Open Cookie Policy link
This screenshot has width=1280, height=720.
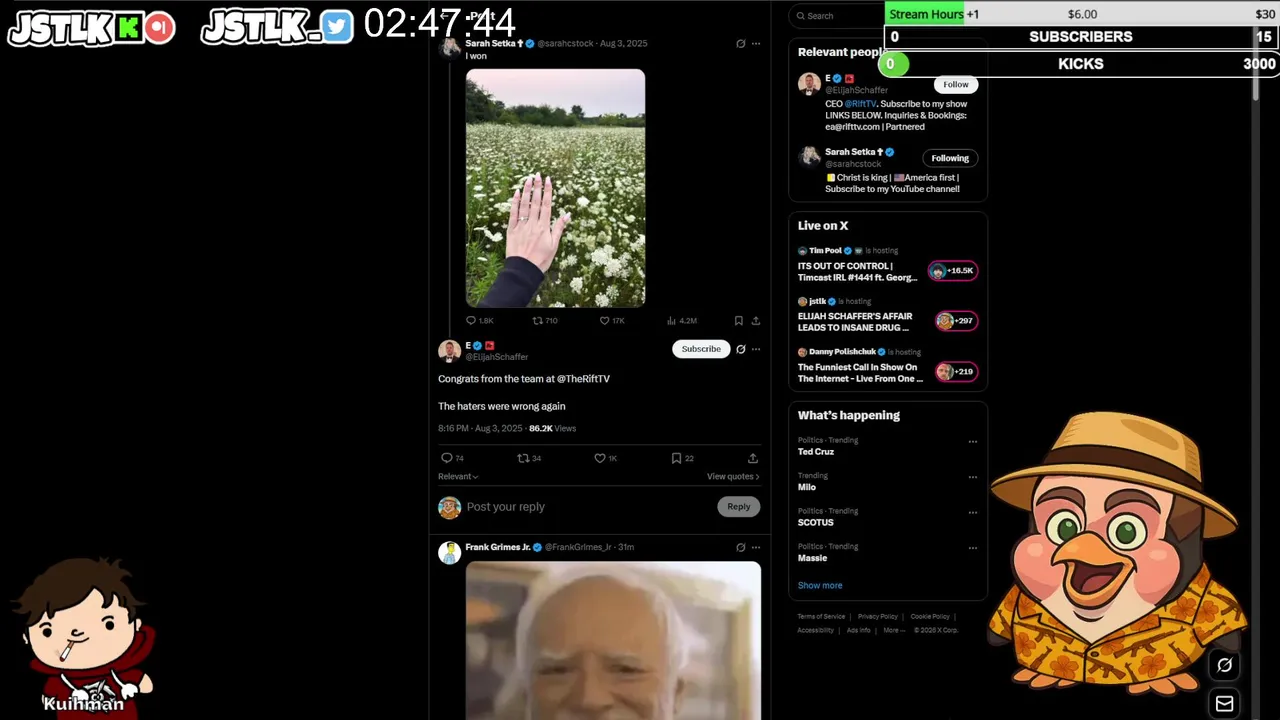pos(930,616)
